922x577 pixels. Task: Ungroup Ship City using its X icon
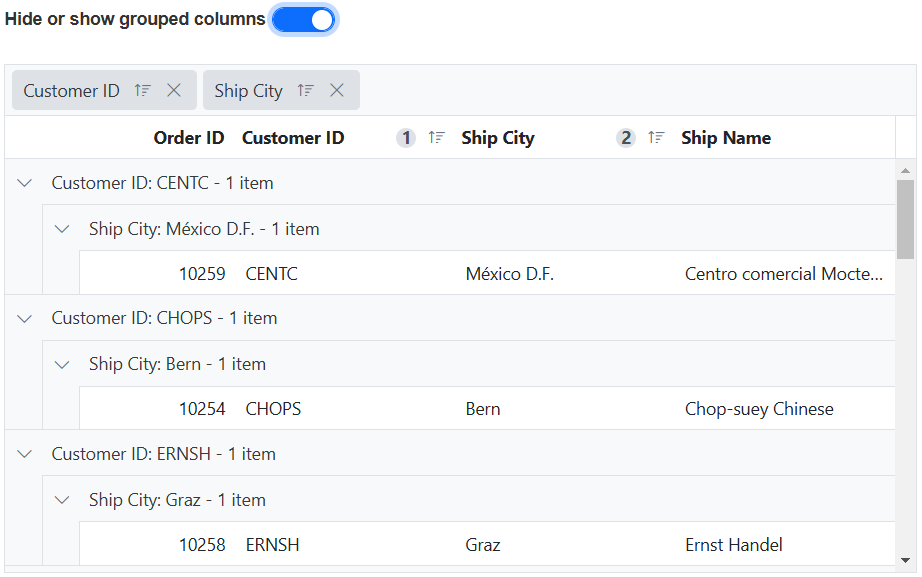tap(337, 90)
